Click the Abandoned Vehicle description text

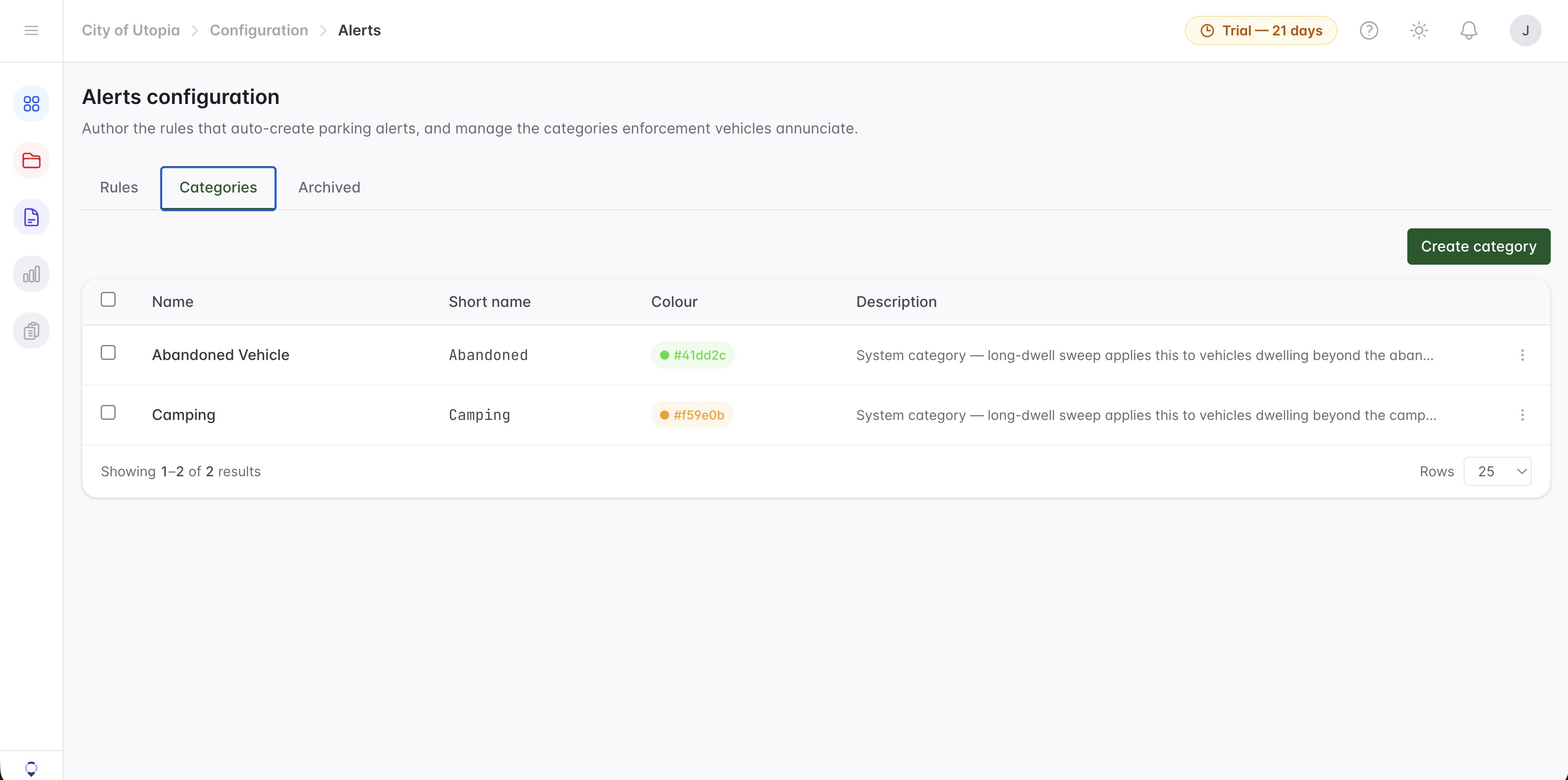(1145, 355)
